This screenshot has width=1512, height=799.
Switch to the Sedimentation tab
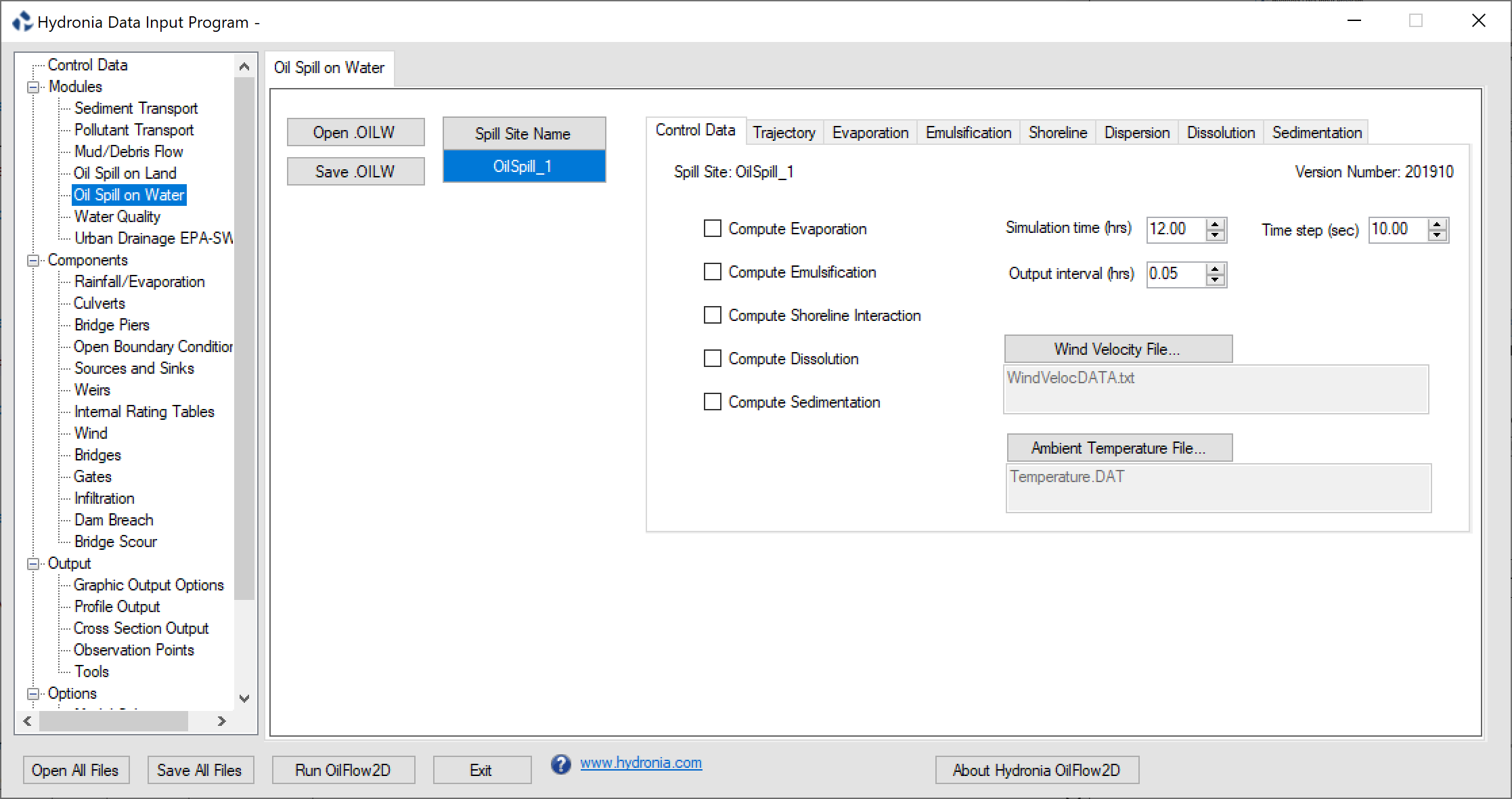click(x=1317, y=133)
